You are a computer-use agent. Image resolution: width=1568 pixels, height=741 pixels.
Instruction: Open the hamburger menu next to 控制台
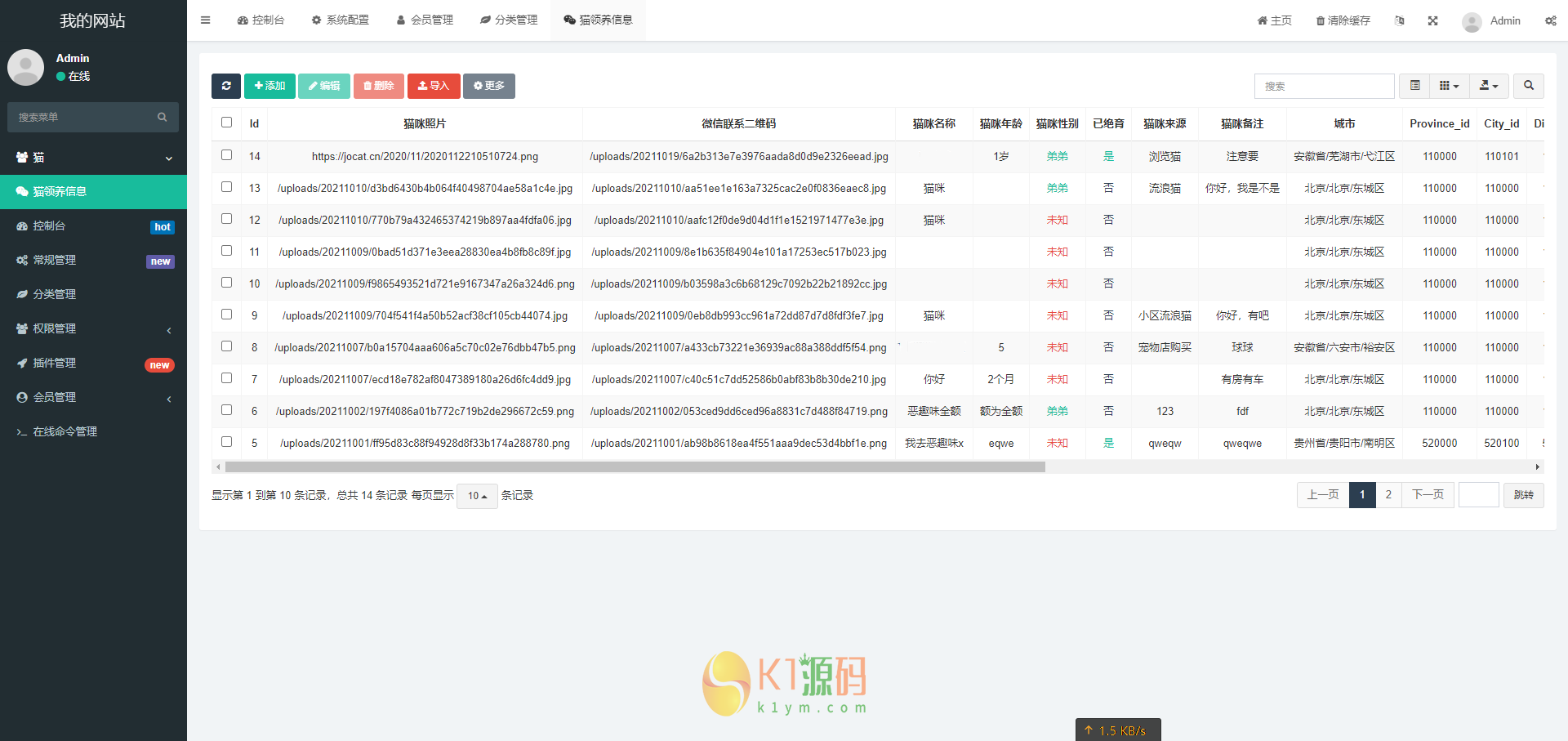point(205,20)
